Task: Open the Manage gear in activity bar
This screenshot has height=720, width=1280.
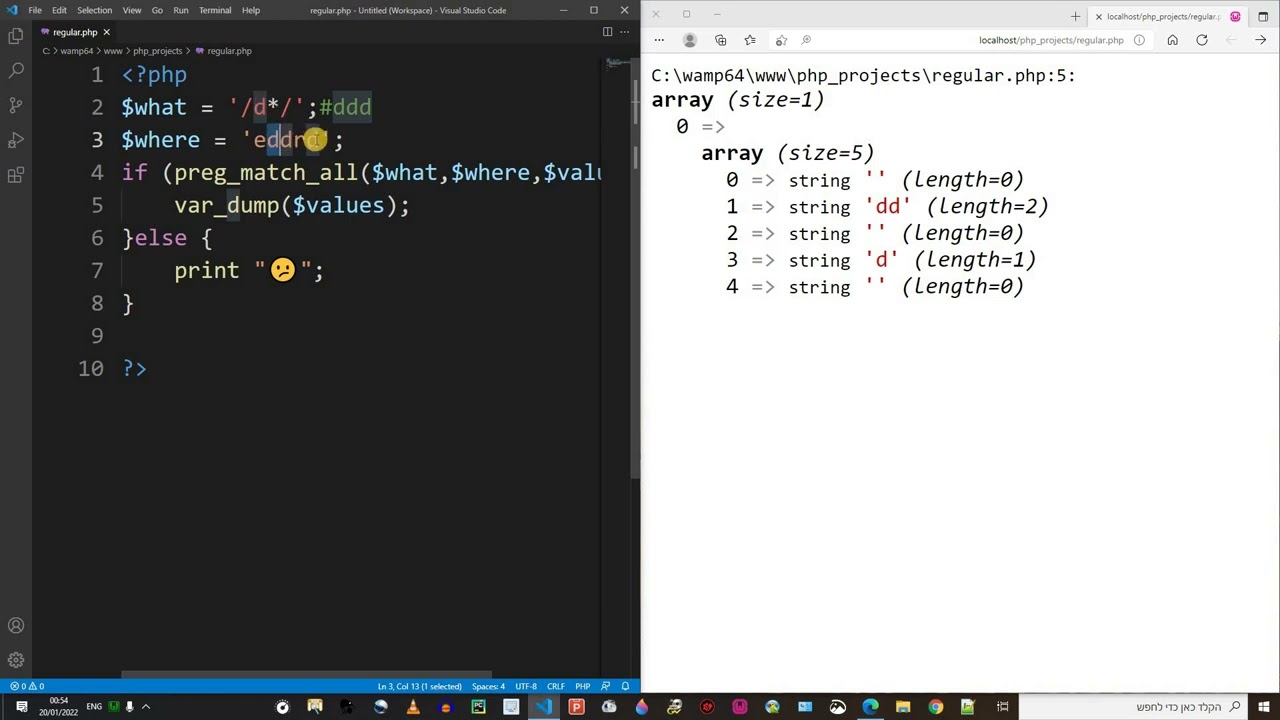Action: click(x=16, y=660)
